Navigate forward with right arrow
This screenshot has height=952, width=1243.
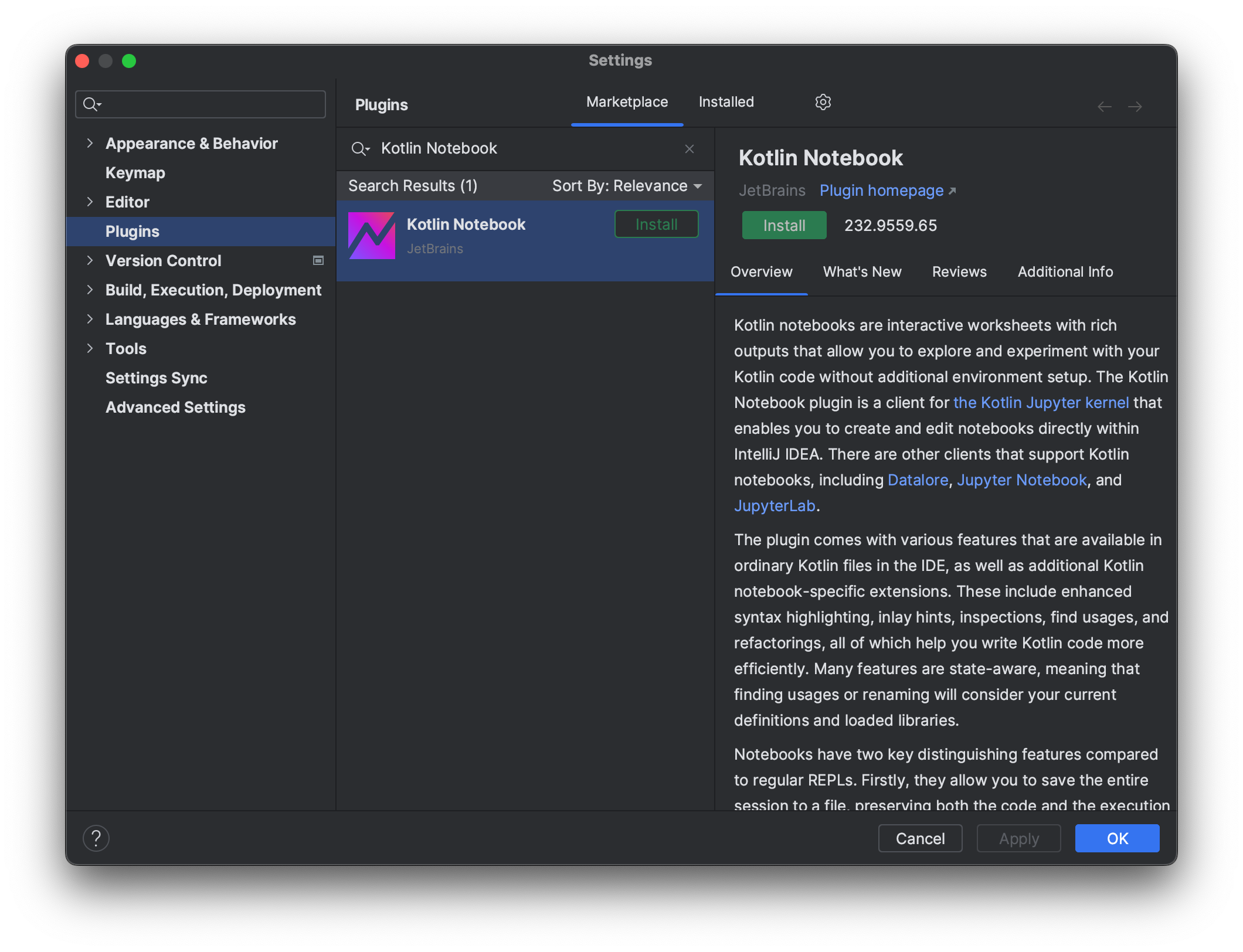(1135, 107)
